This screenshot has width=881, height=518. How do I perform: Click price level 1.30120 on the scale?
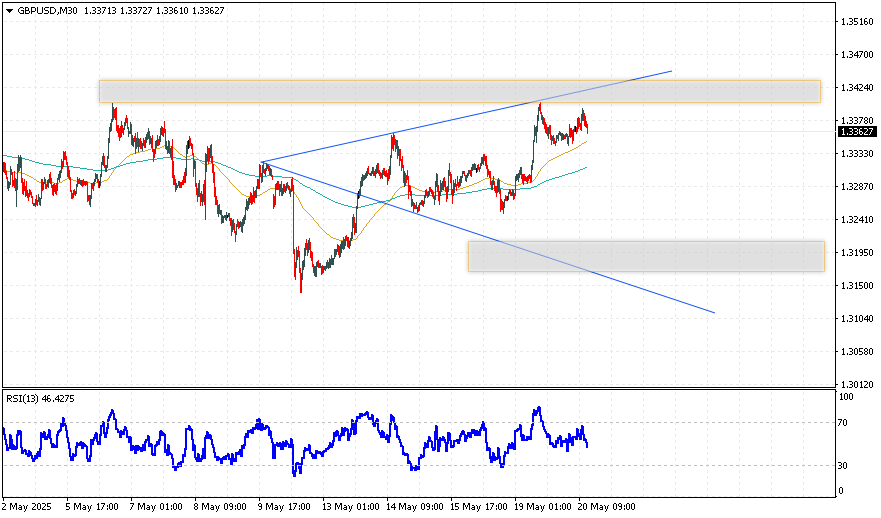857,385
